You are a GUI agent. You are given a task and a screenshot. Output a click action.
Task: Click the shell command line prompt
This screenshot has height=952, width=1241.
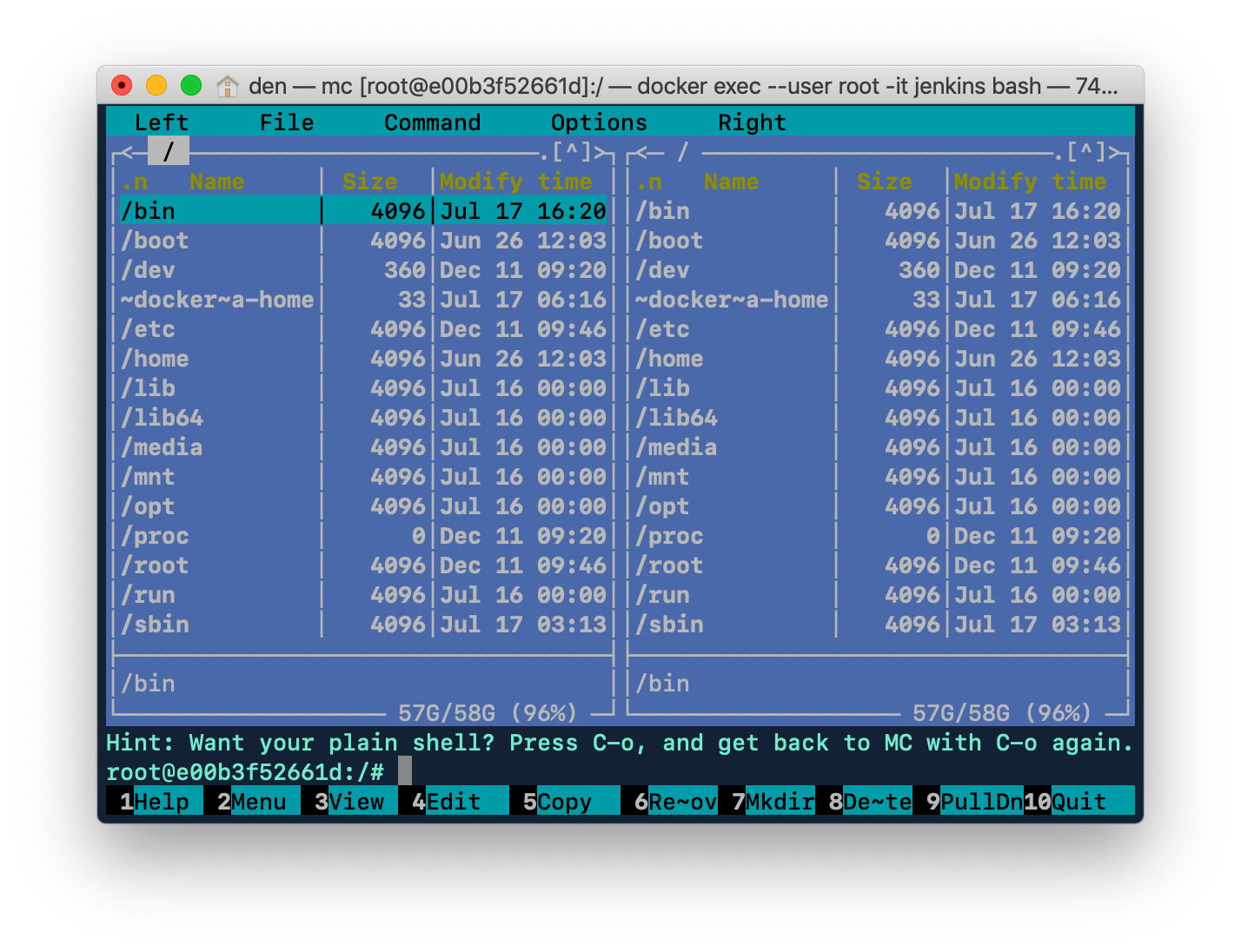tap(402, 770)
